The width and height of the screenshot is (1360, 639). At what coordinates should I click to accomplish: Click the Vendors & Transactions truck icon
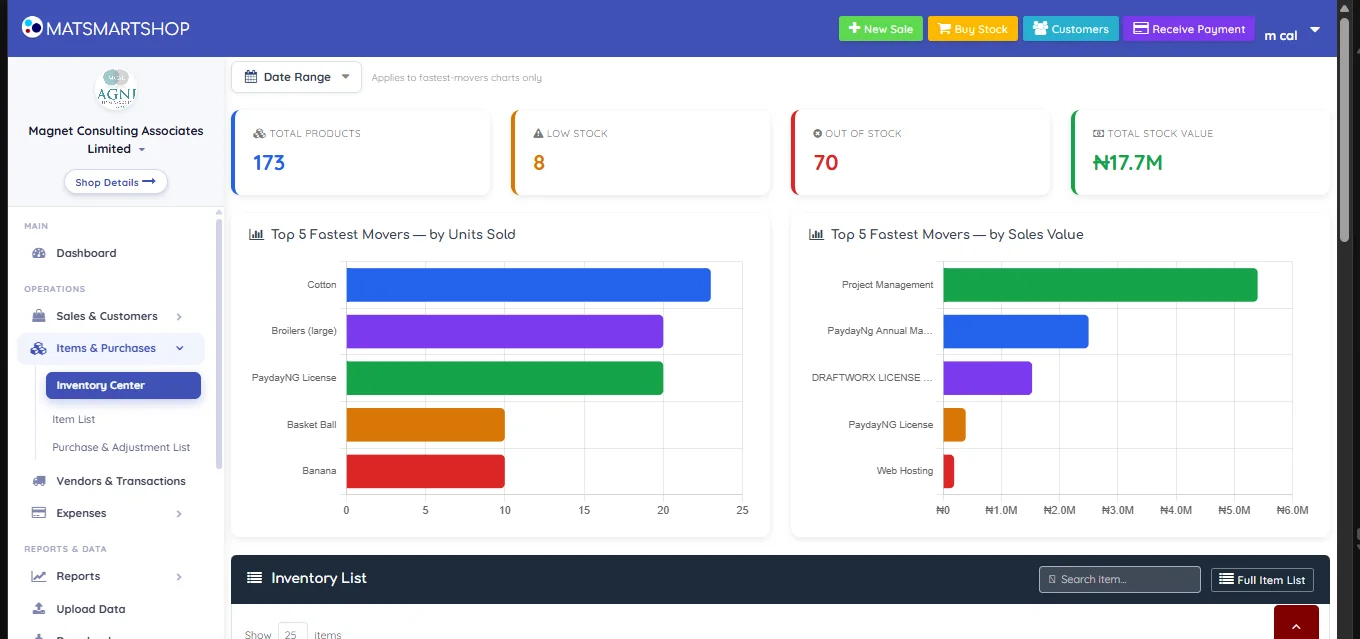click(x=39, y=481)
